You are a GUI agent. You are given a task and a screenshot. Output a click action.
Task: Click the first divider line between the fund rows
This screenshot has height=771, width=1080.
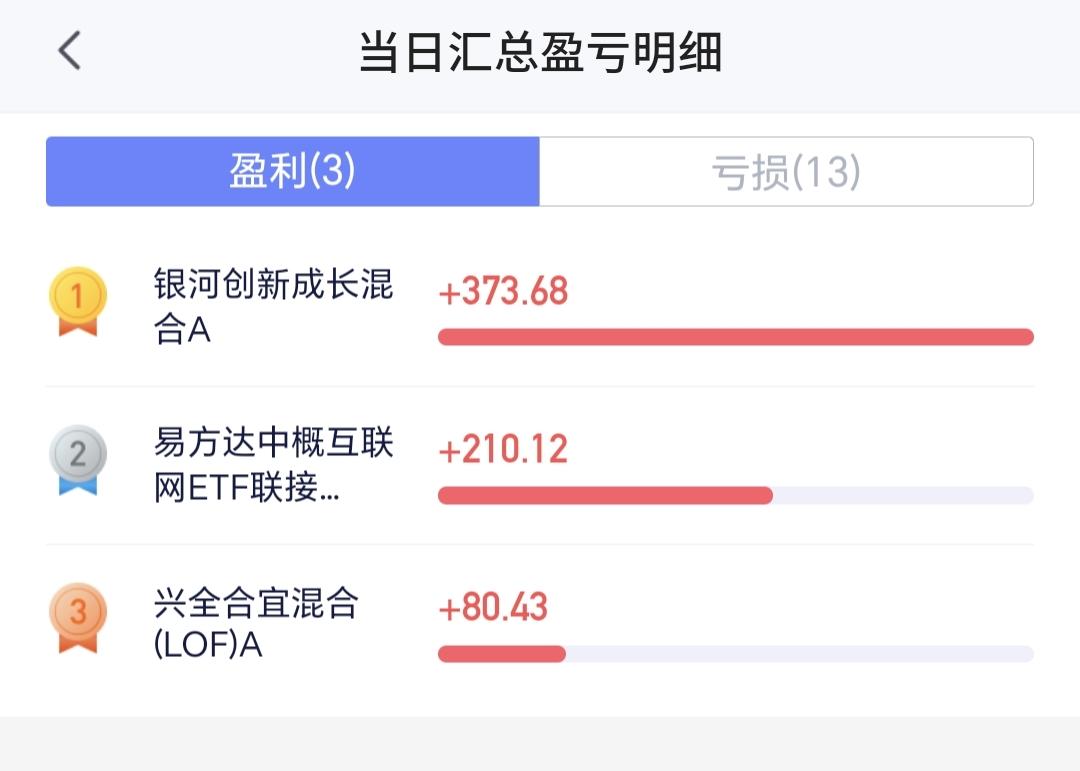click(x=540, y=387)
